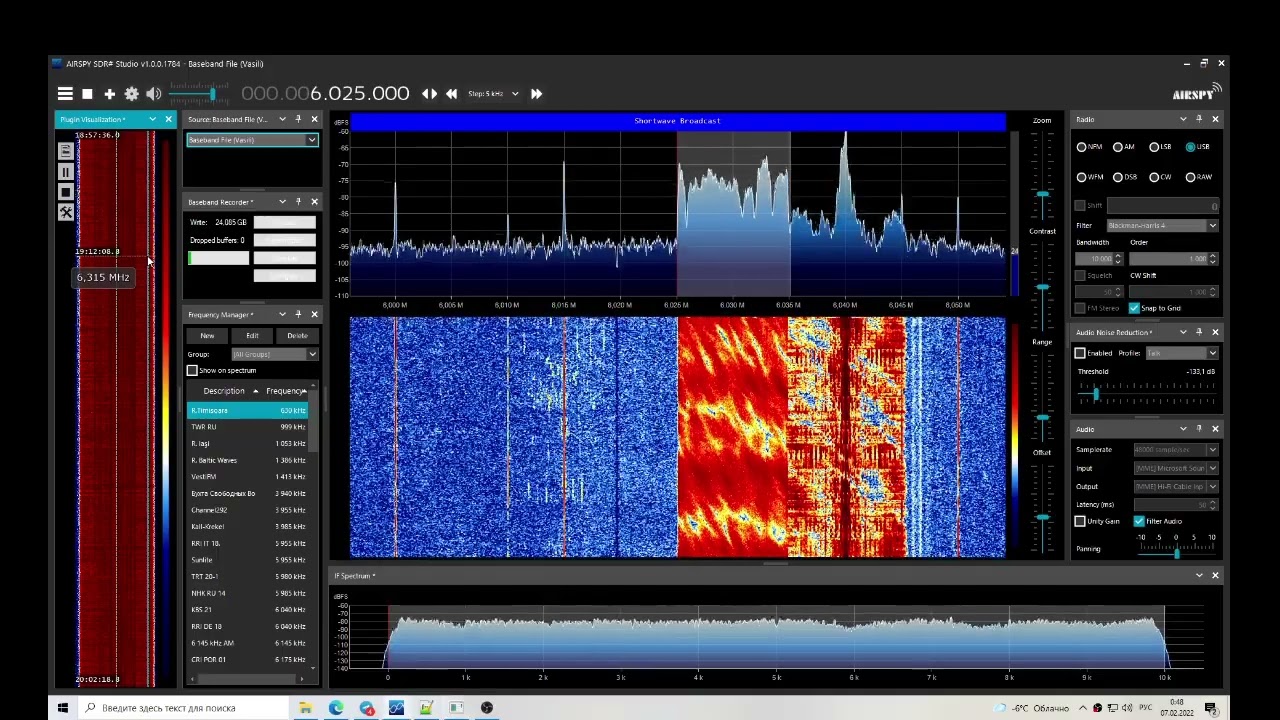Collapse the Baseband Recorder panel chevron
The image size is (1280, 720).
[x=282, y=202]
